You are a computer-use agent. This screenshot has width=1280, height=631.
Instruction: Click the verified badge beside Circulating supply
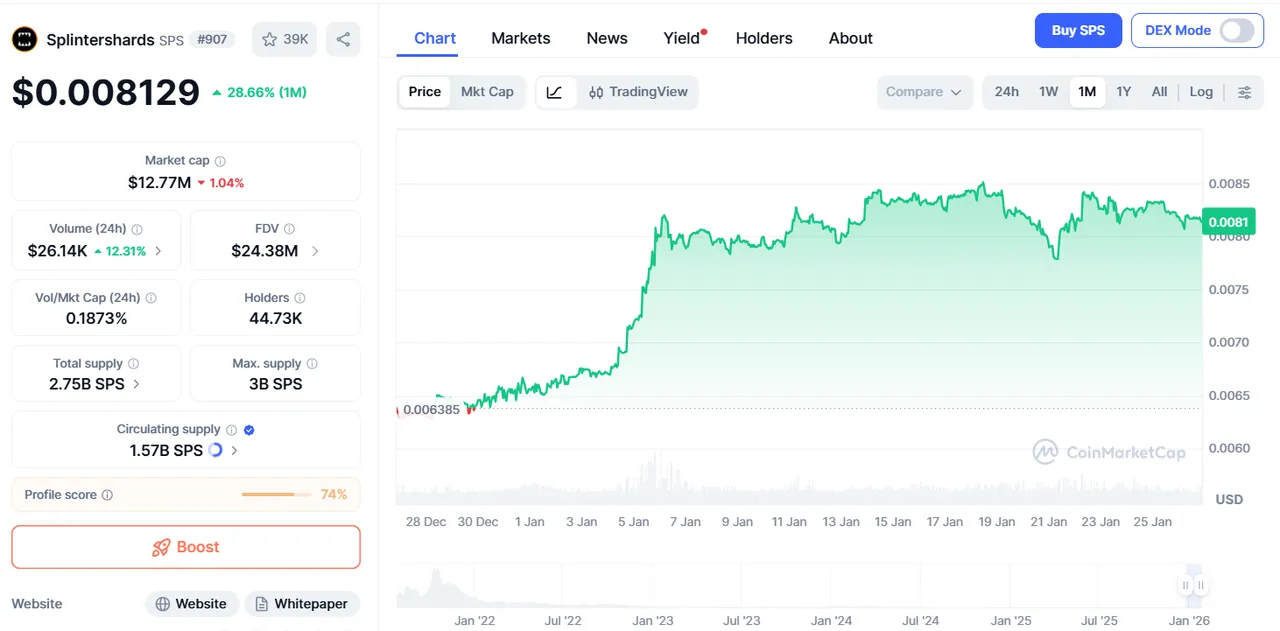[x=249, y=430]
